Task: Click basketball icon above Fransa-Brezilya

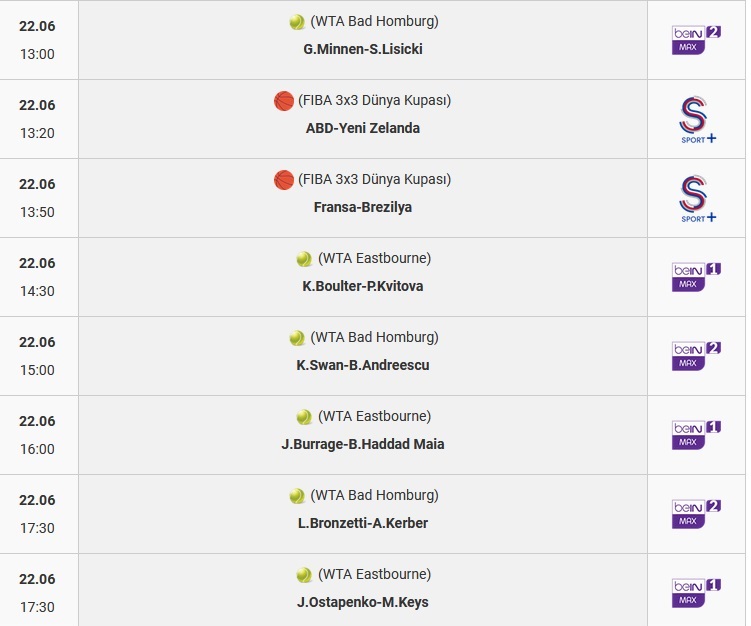Action: pyautogui.click(x=284, y=180)
